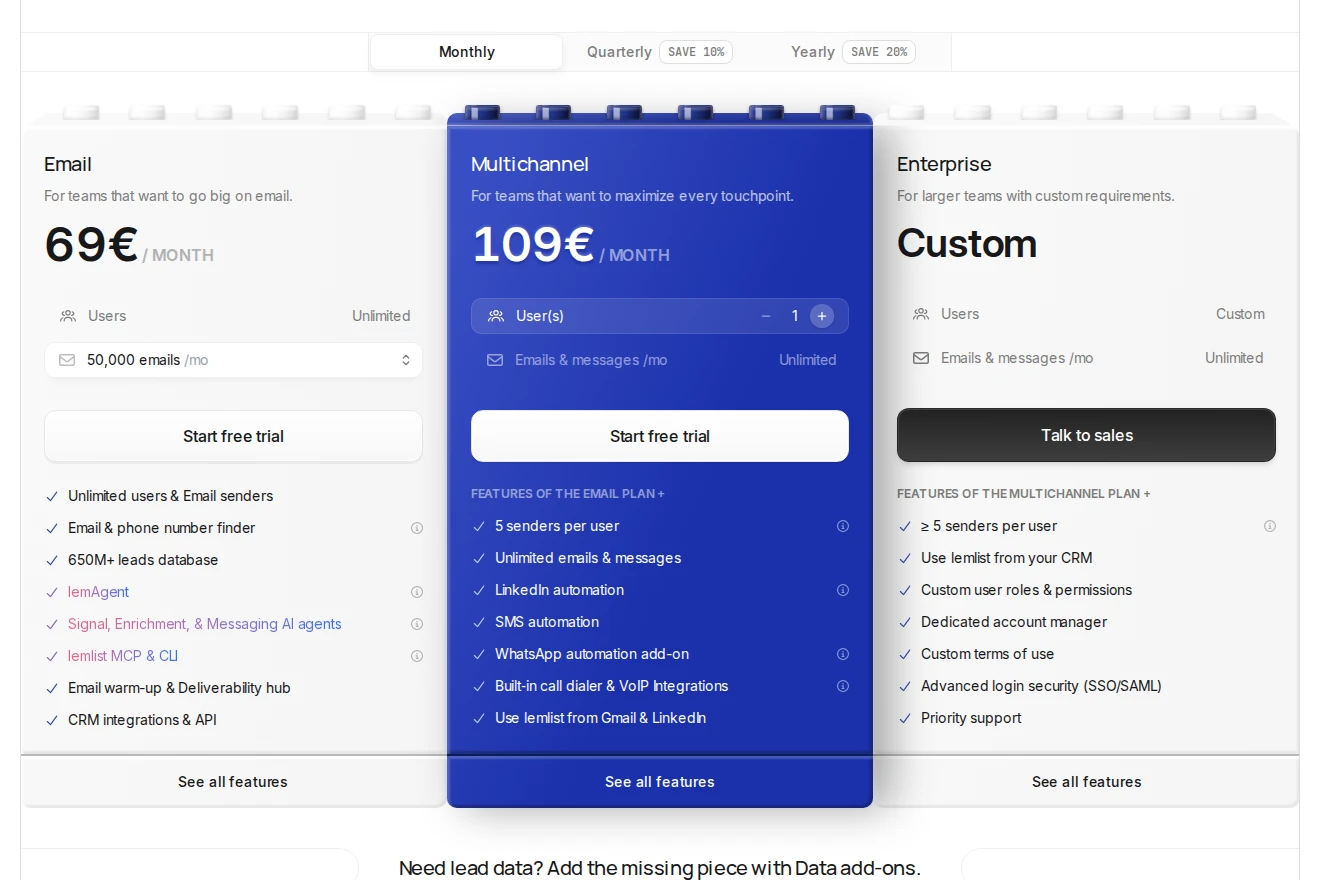This screenshot has height=880, width=1320.
Task: Show info for Built-in call dialer & VoIP integrations
Action: tap(843, 686)
